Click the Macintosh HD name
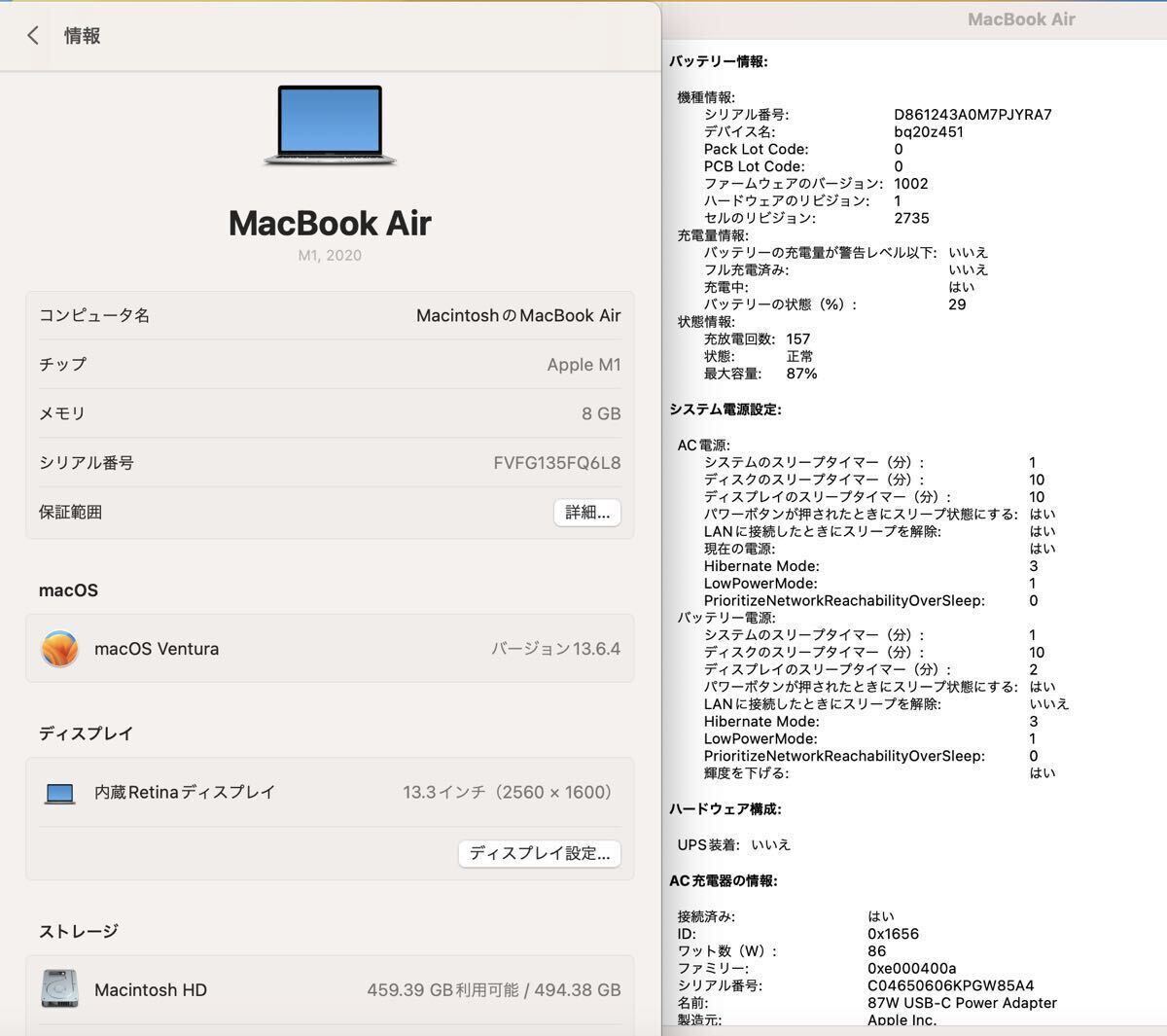 151,990
